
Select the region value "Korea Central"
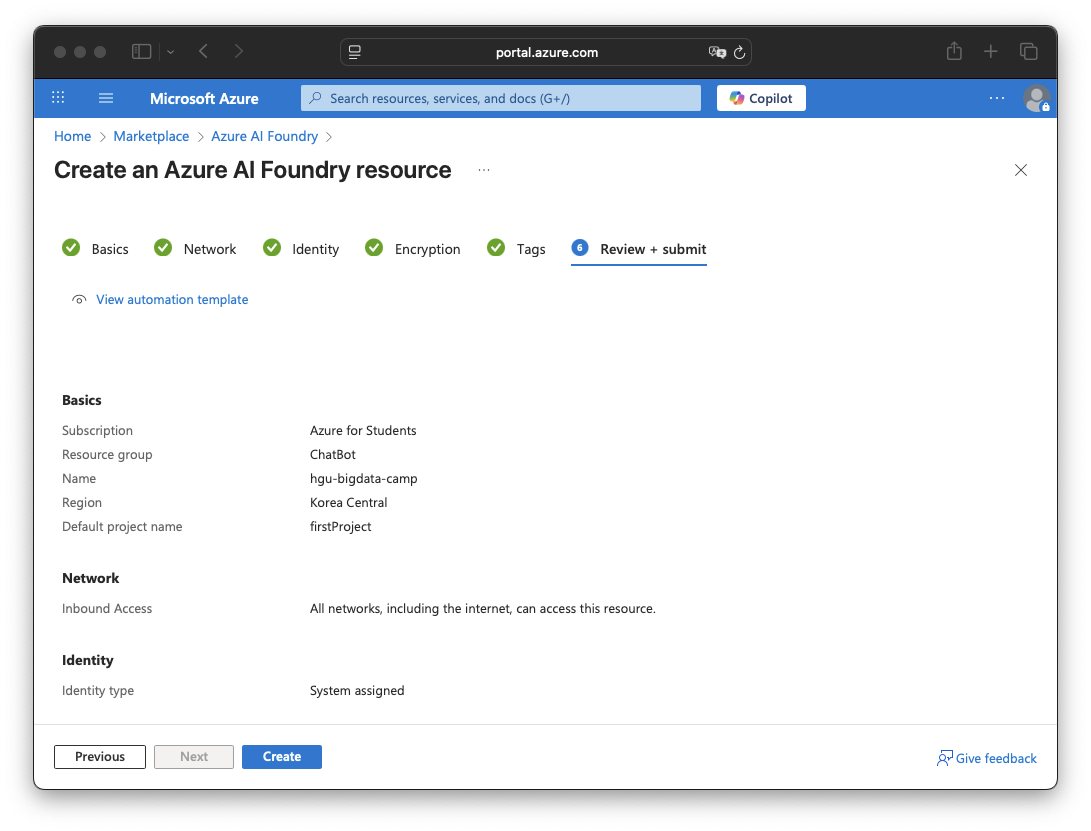pyautogui.click(x=349, y=502)
